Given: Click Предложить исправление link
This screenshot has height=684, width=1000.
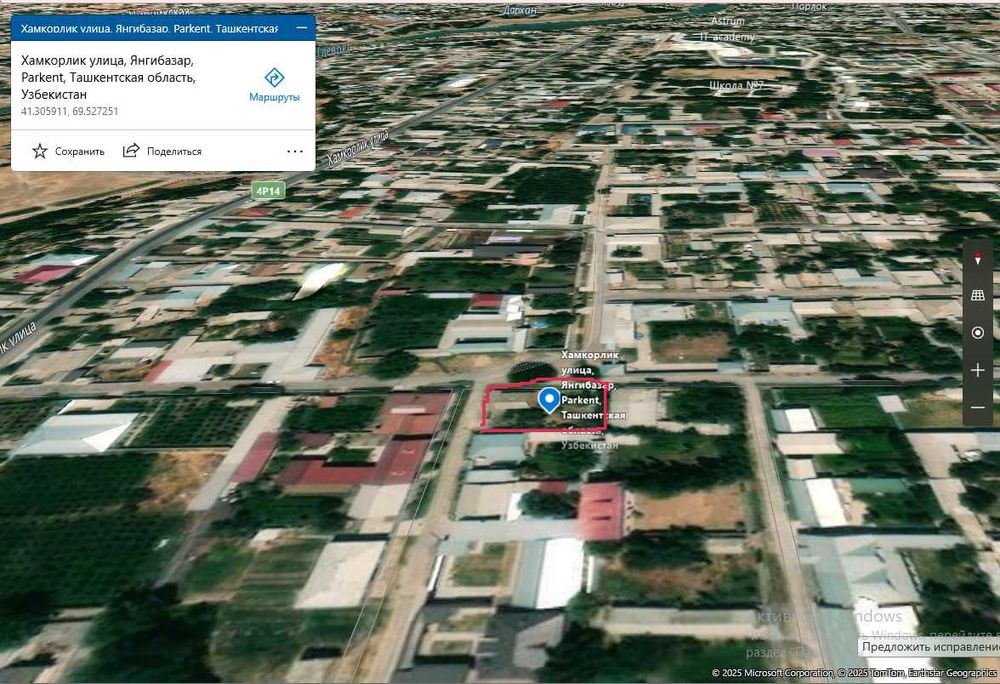Looking at the screenshot, I should pyautogui.click(x=930, y=646).
